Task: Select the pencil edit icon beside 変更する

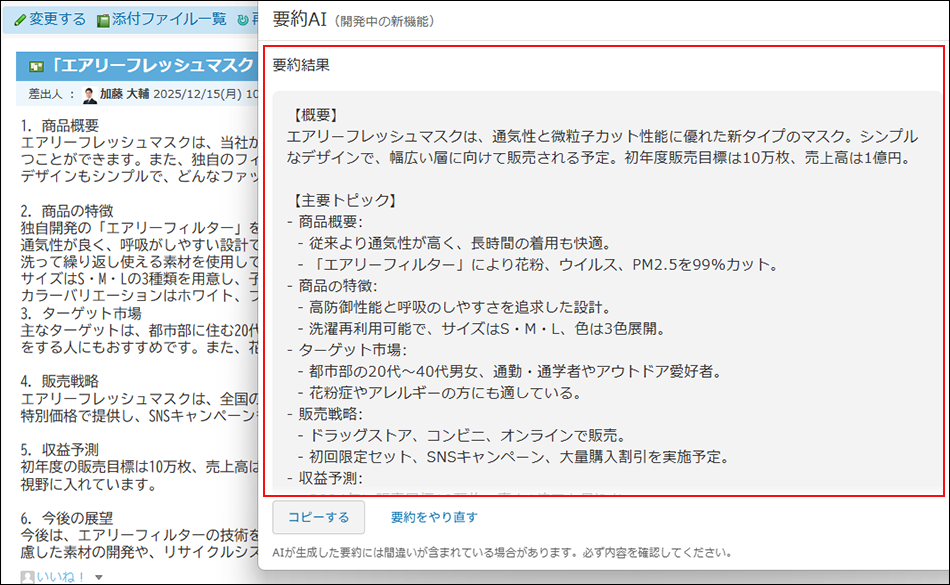Action: (x=19, y=18)
